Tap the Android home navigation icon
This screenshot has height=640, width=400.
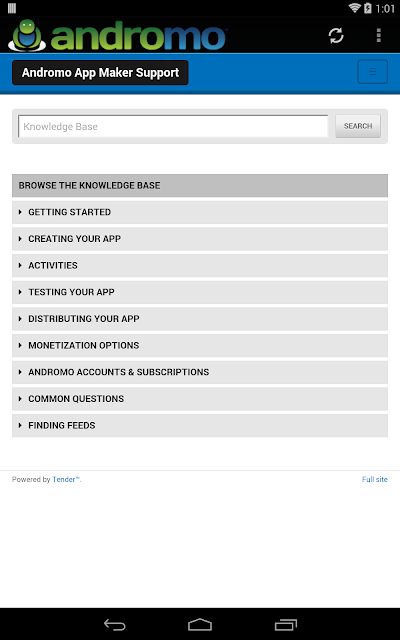[x=200, y=624]
